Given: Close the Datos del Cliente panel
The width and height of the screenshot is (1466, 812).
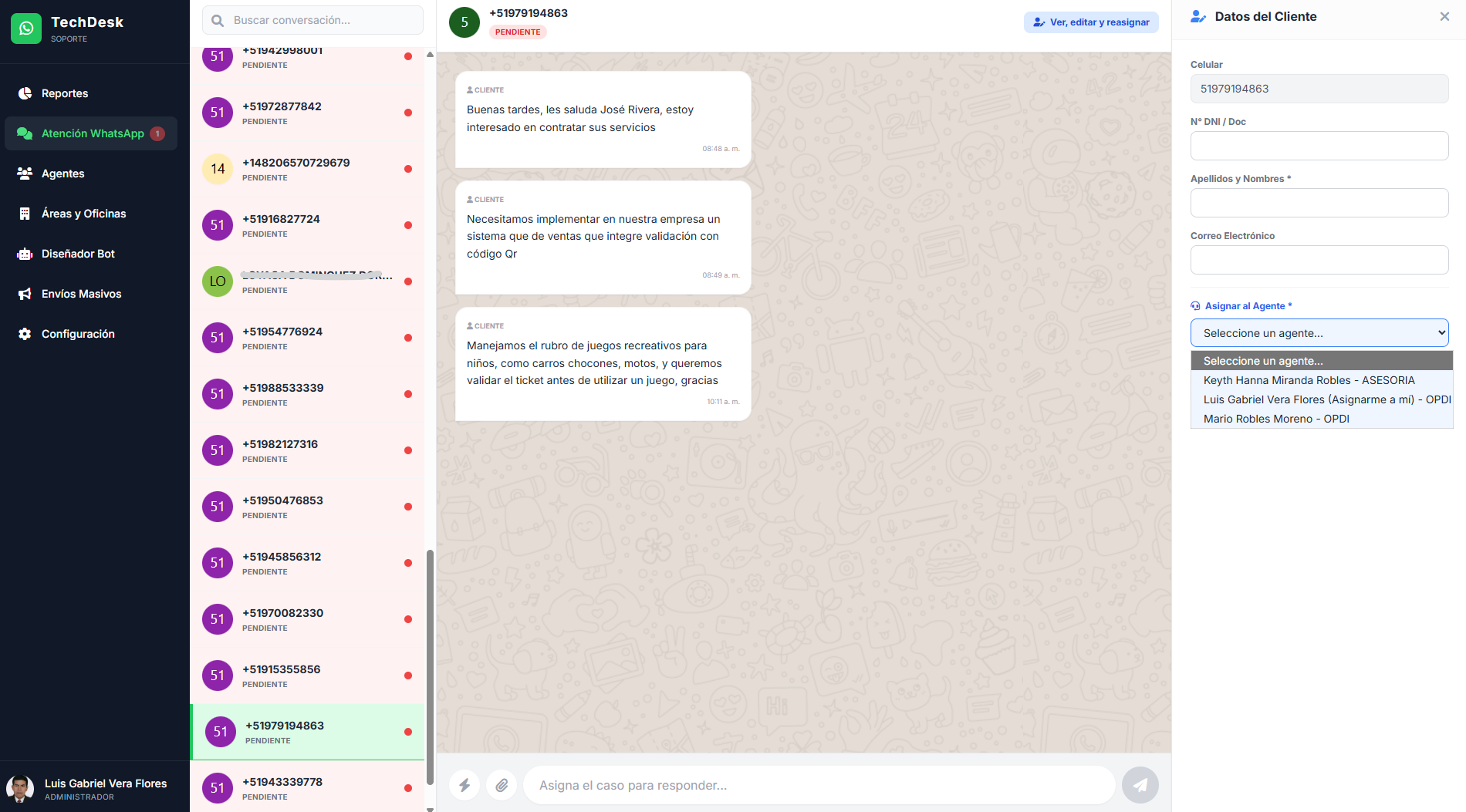Looking at the screenshot, I should tap(1444, 16).
